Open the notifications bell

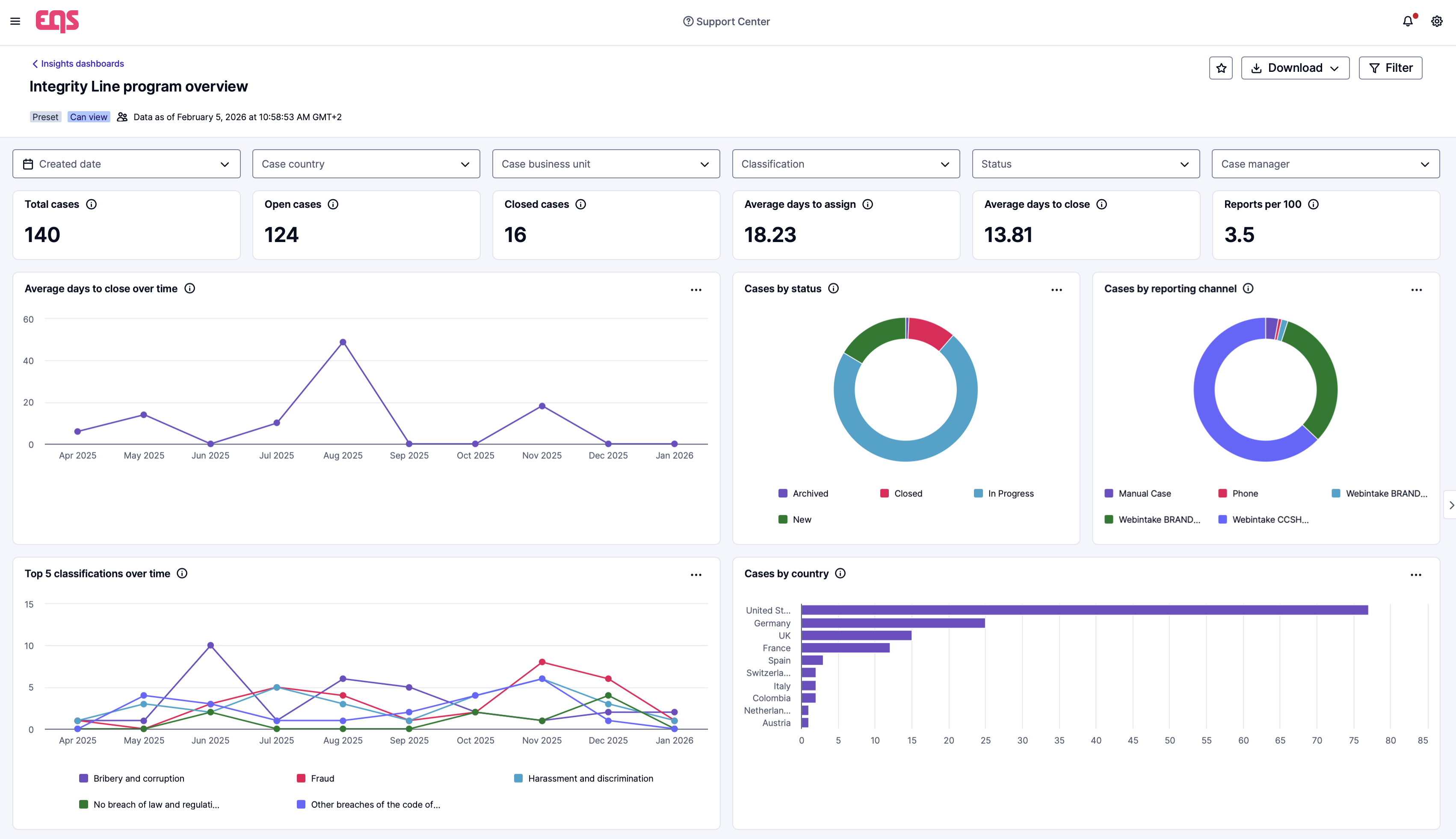point(1408,21)
